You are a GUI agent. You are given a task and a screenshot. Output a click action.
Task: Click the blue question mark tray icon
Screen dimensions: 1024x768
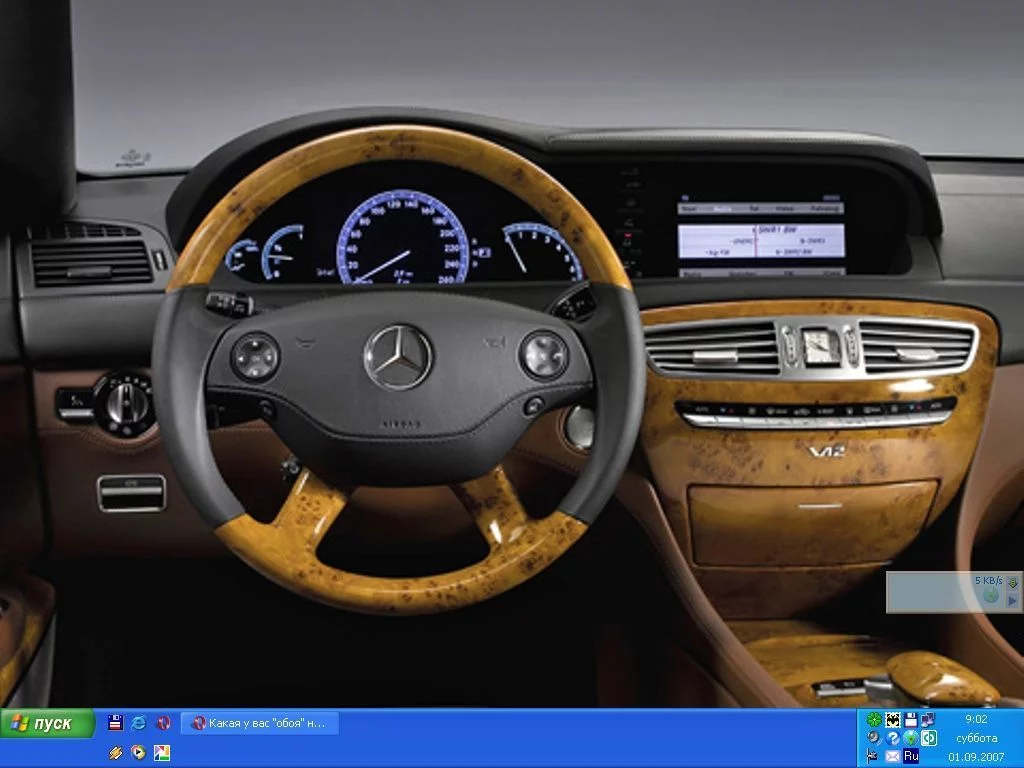(892, 738)
